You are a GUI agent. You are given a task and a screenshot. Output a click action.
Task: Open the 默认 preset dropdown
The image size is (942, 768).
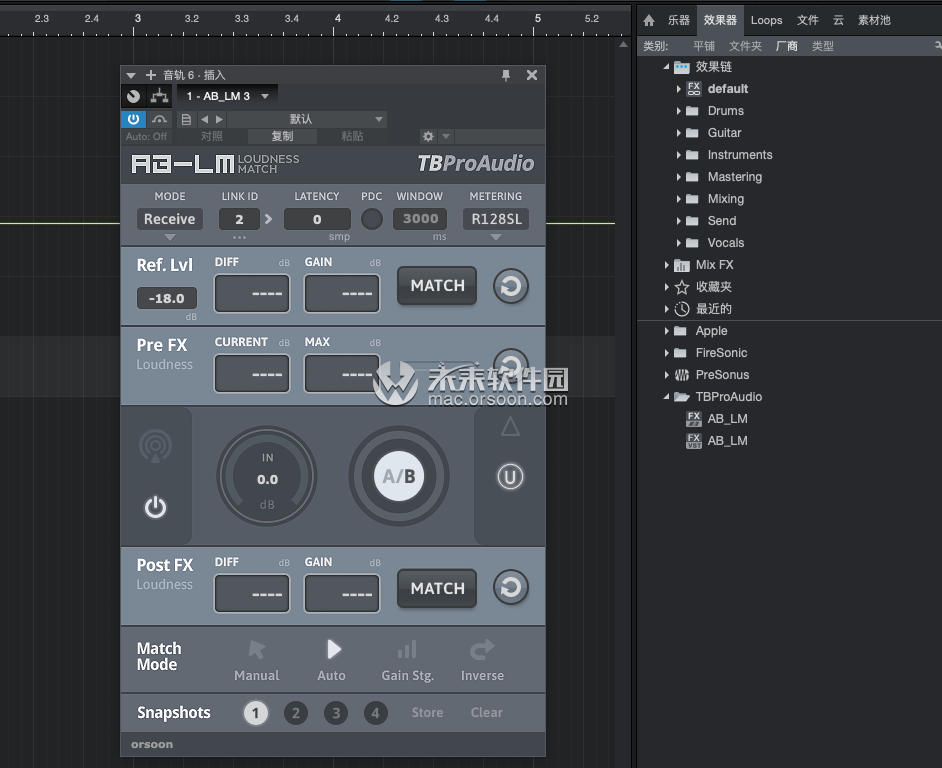pos(307,120)
